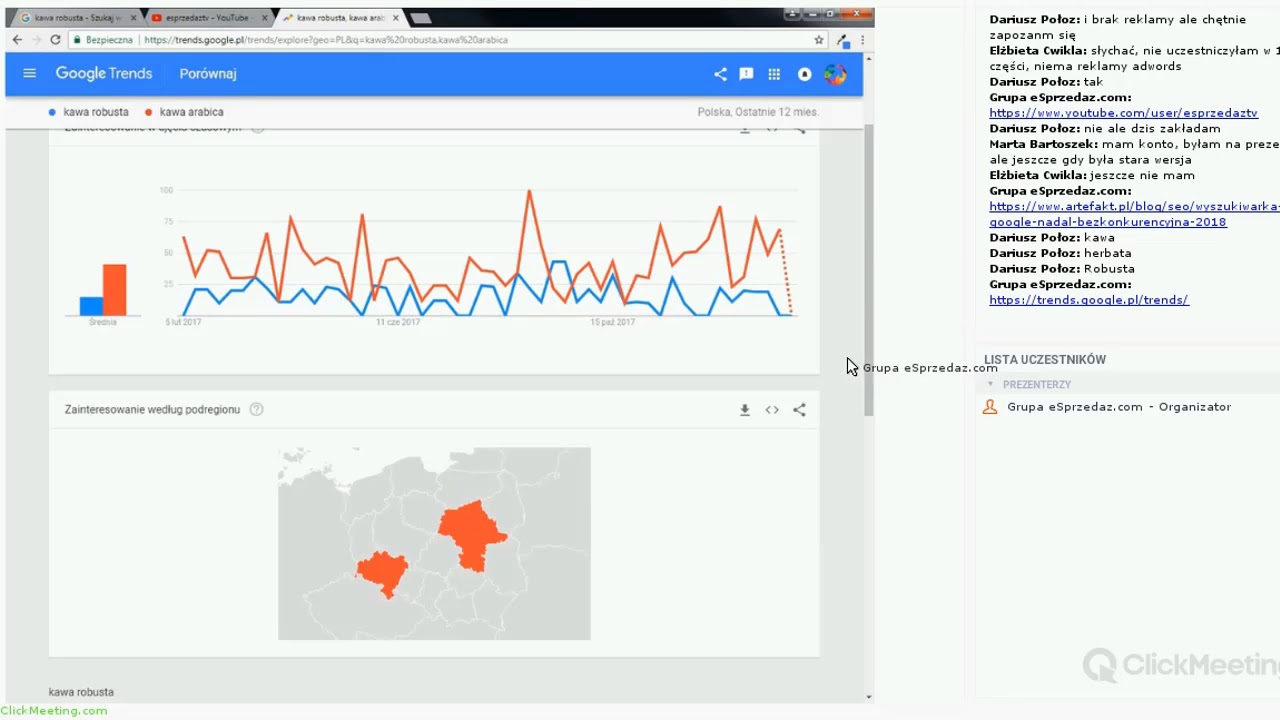The width and height of the screenshot is (1280, 720).
Task: Close the esprzedaztv YouTube tab
Action: pyautogui.click(x=263, y=18)
